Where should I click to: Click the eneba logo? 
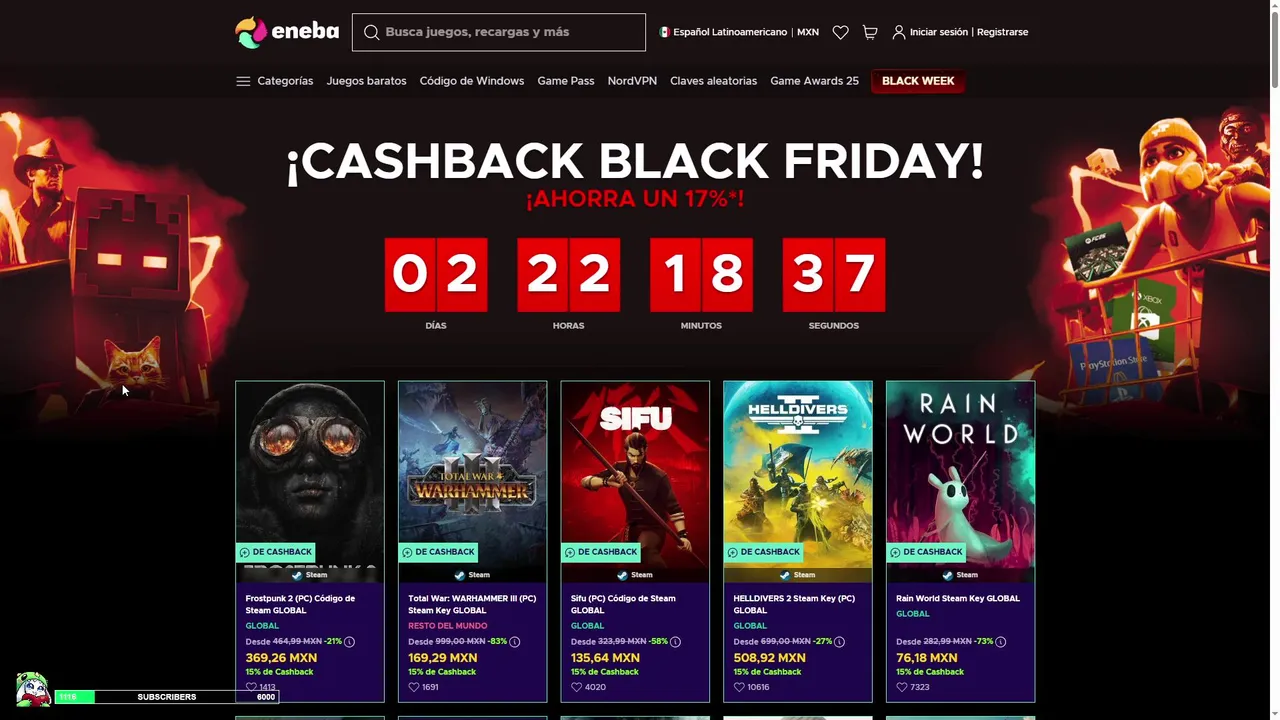[287, 32]
